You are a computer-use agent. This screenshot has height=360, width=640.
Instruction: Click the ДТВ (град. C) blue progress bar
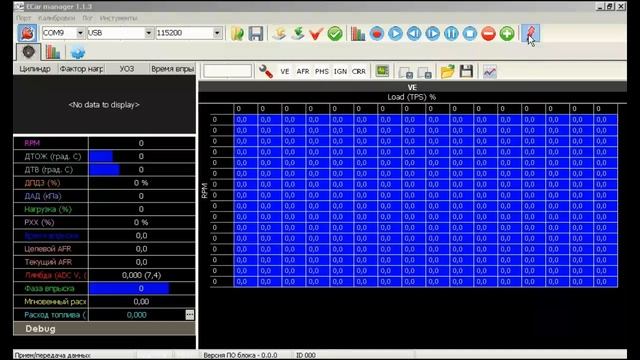click(x=104, y=169)
